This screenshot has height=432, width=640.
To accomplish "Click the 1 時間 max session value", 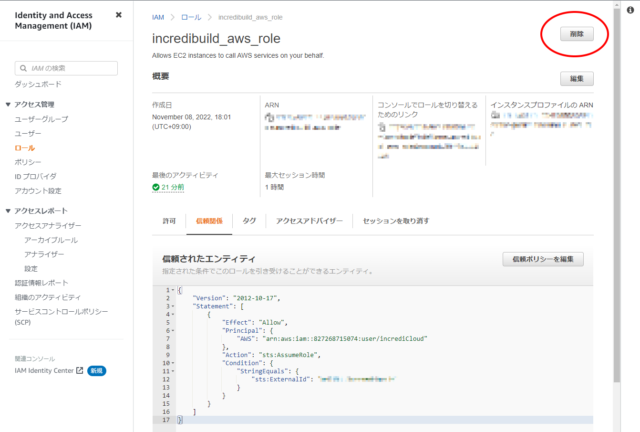I will point(274,187).
